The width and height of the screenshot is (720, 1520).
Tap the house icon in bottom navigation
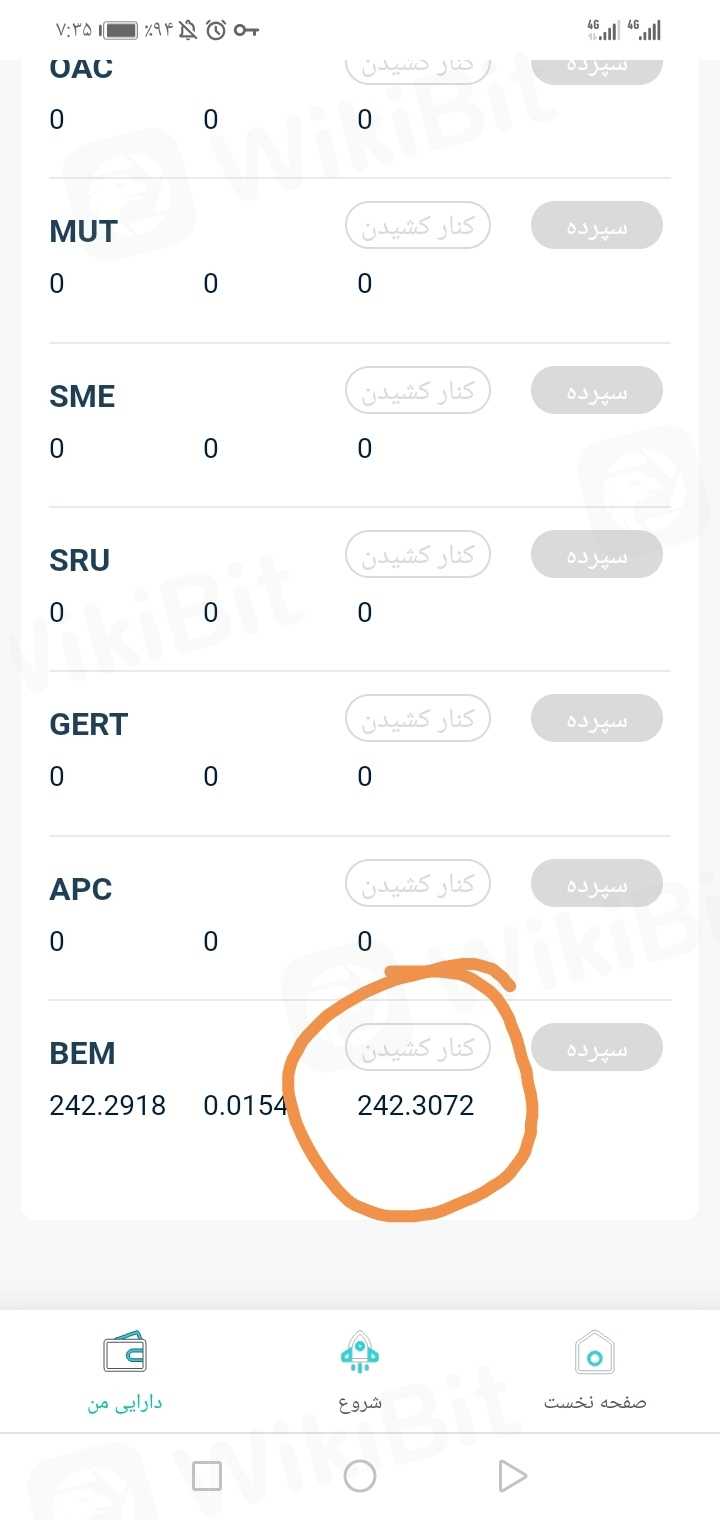click(595, 1355)
